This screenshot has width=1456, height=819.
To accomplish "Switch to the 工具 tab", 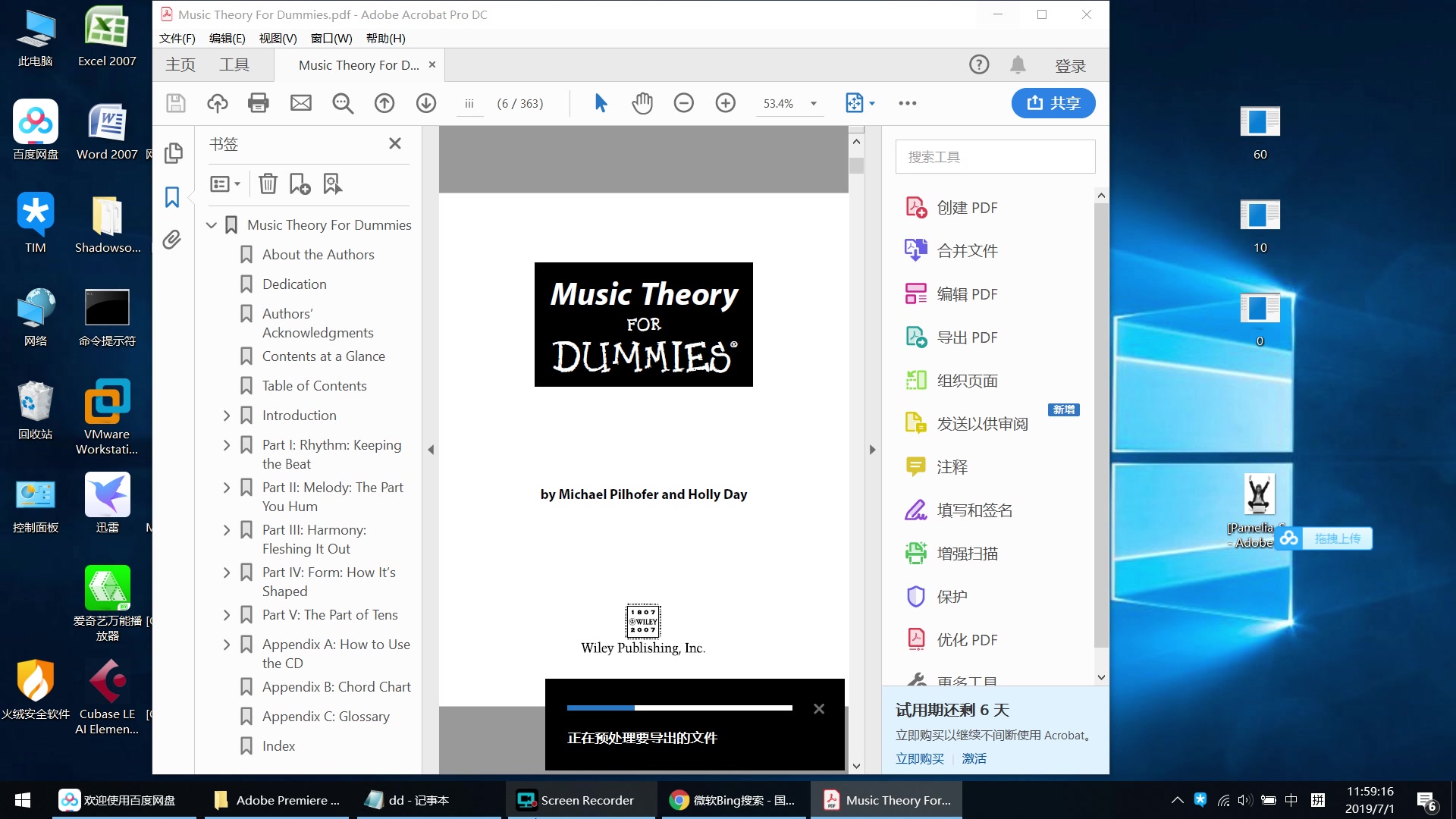I will (234, 65).
